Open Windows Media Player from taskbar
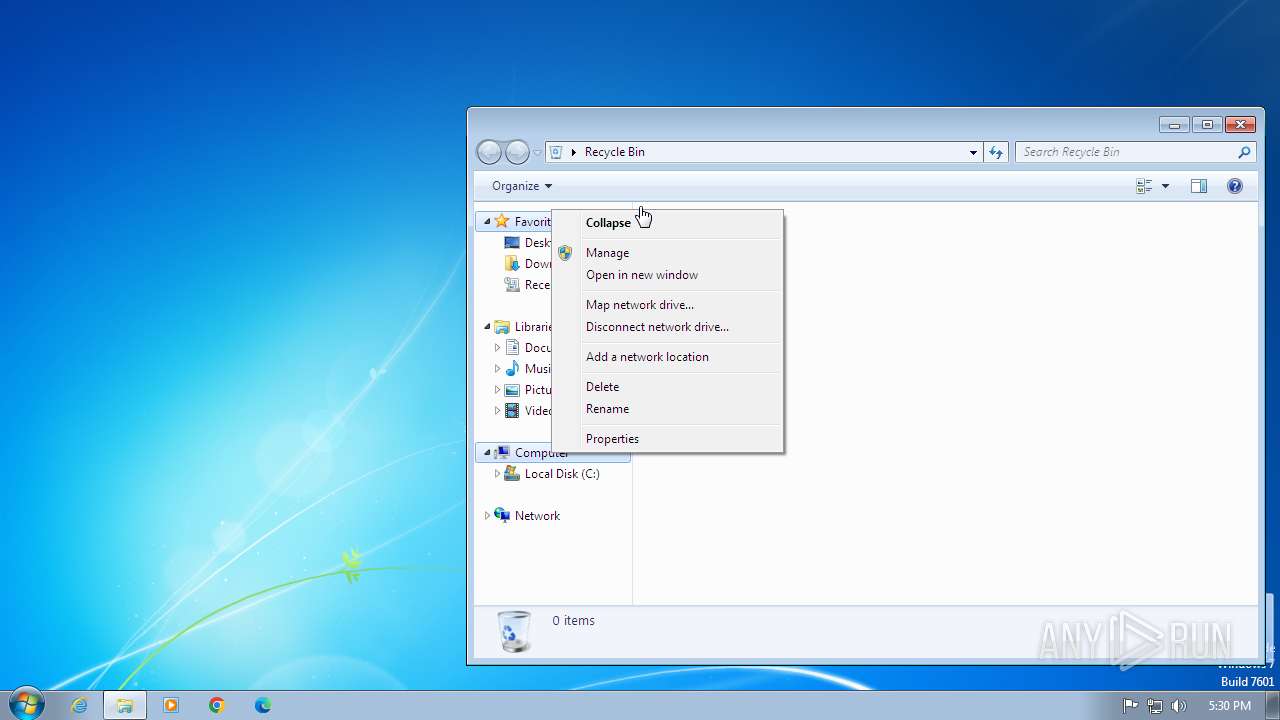The height and width of the screenshot is (720, 1280). tap(171, 705)
